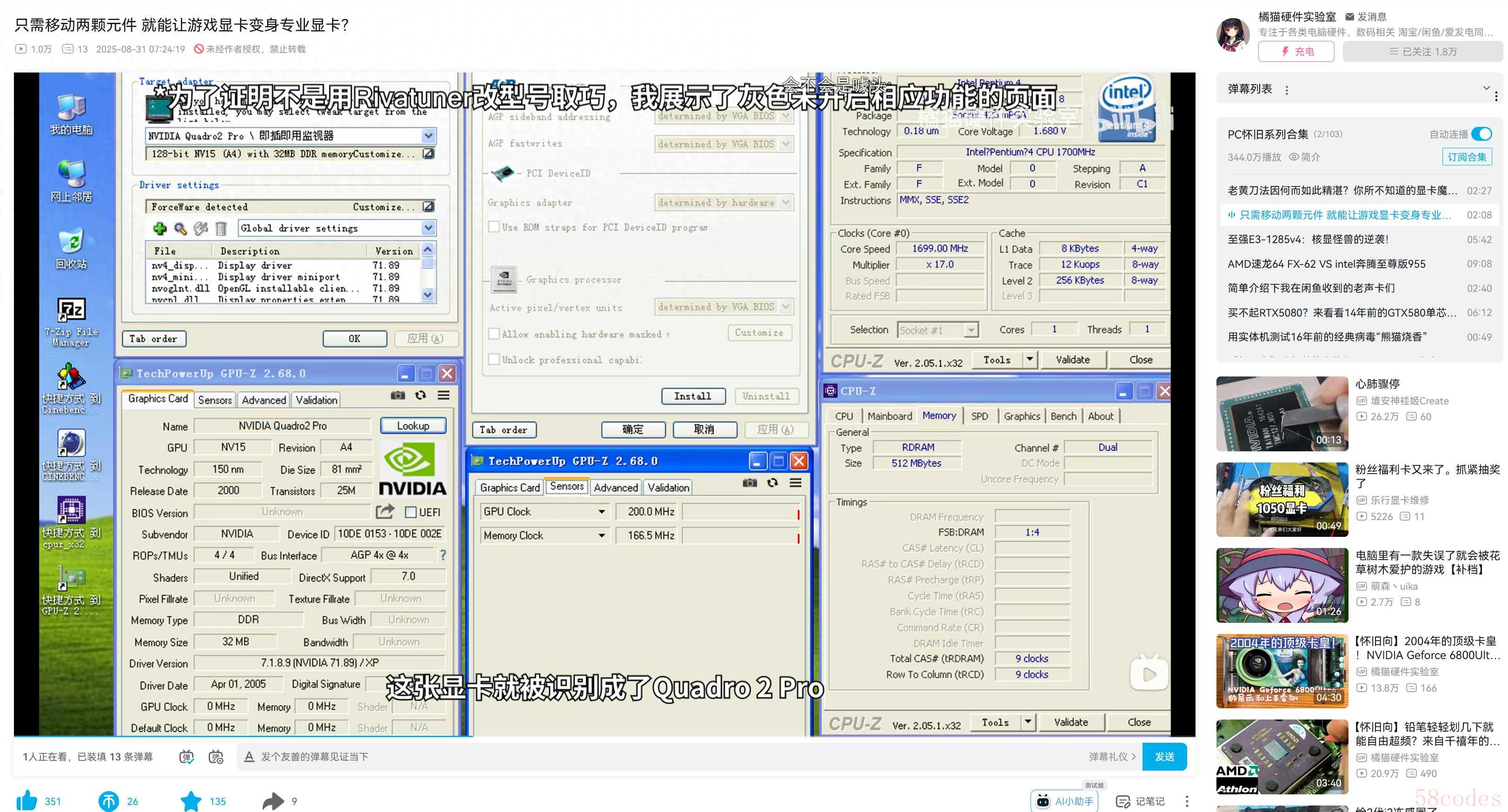Click the 发送 send button

(x=1164, y=756)
